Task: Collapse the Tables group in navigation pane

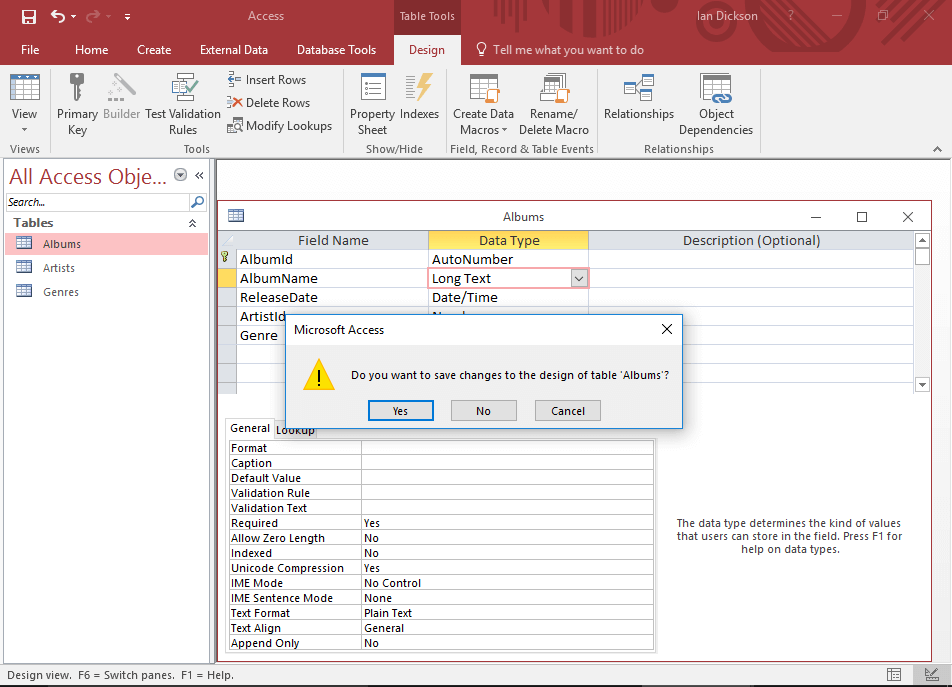Action: (193, 223)
